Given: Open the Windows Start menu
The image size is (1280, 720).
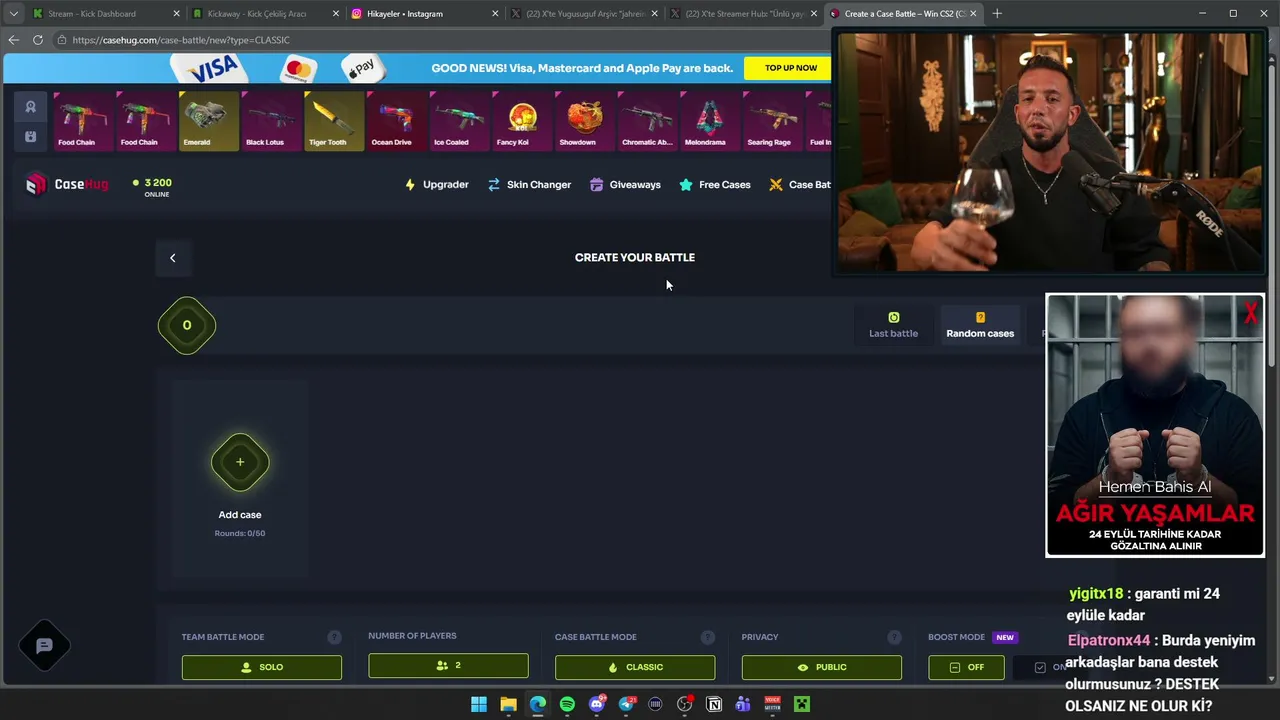Looking at the screenshot, I should (x=479, y=704).
